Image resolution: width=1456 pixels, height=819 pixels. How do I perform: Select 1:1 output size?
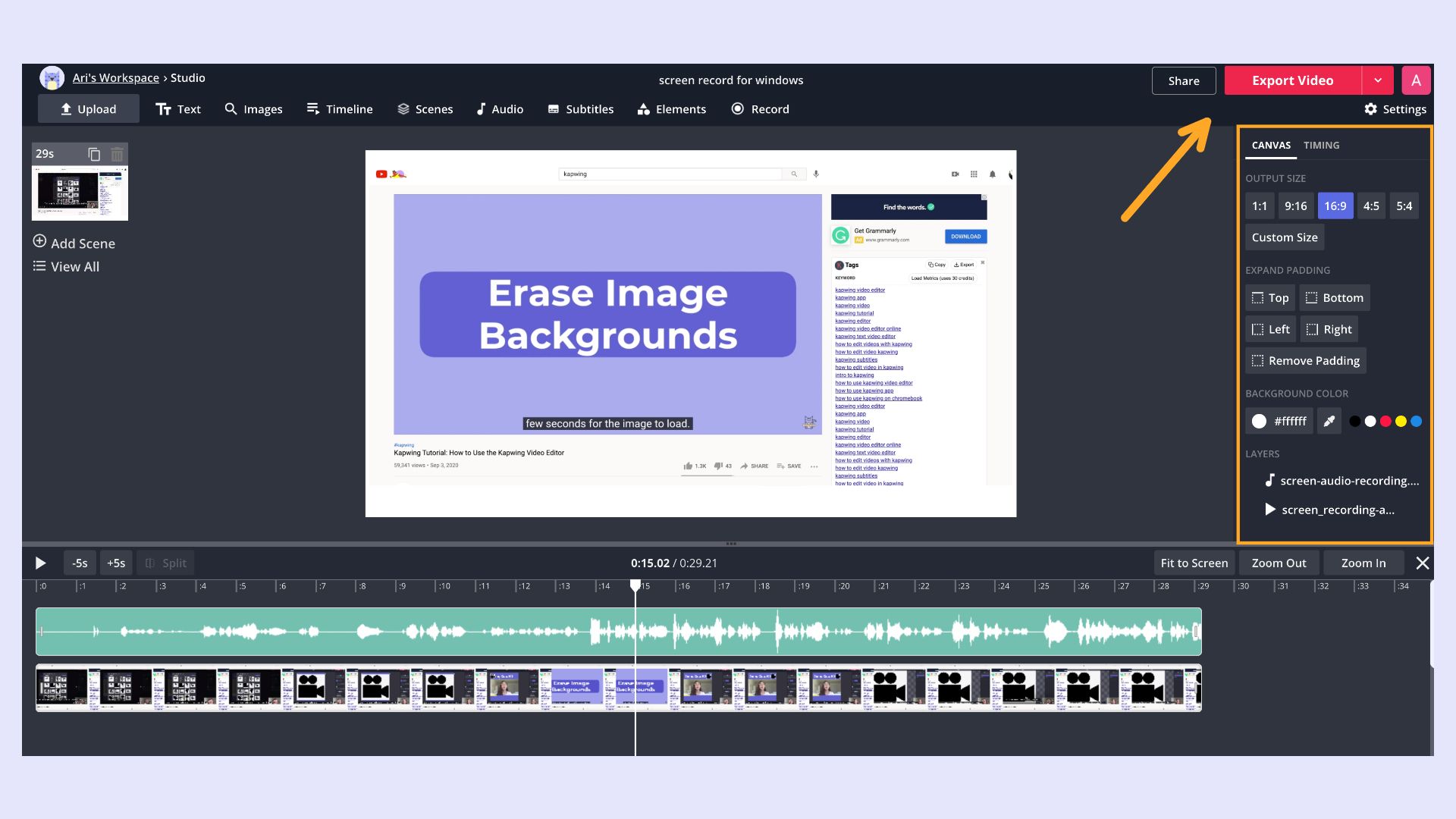point(1259,206)
